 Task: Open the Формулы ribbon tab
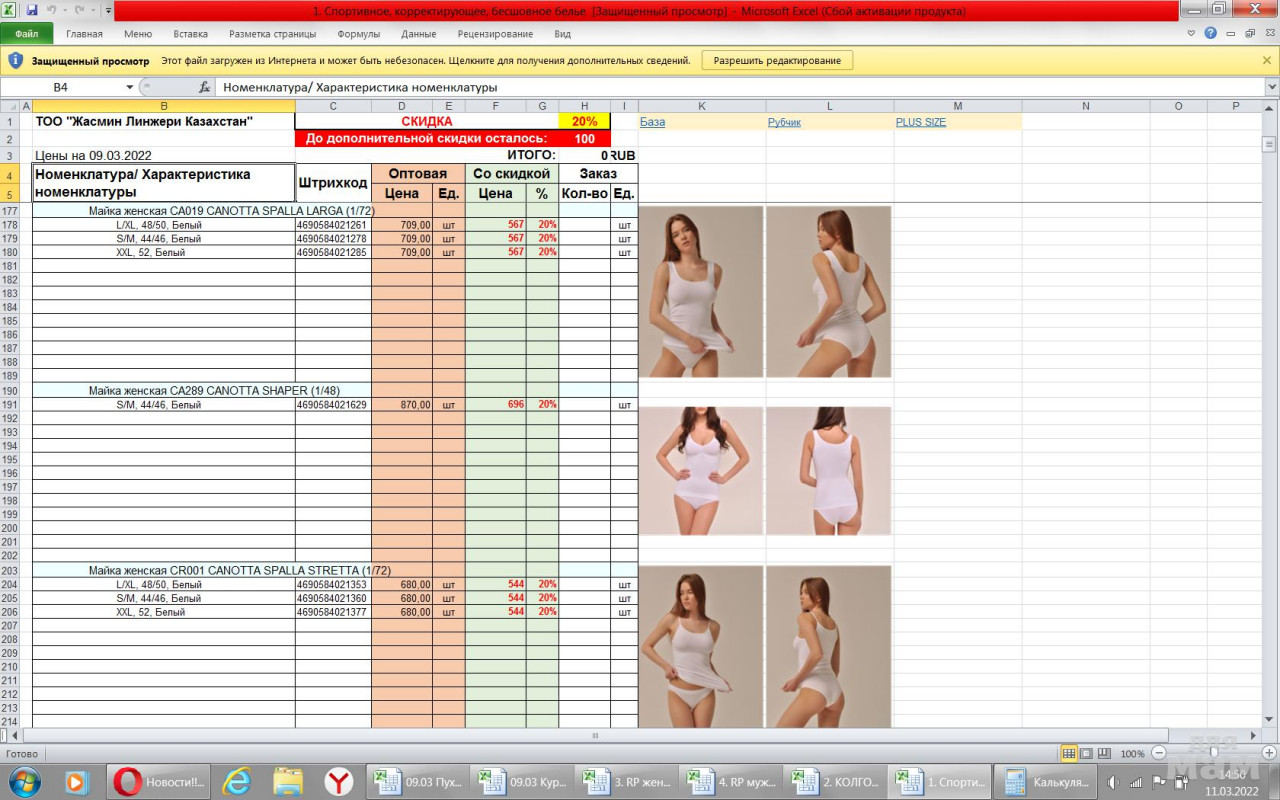(358, 33)
